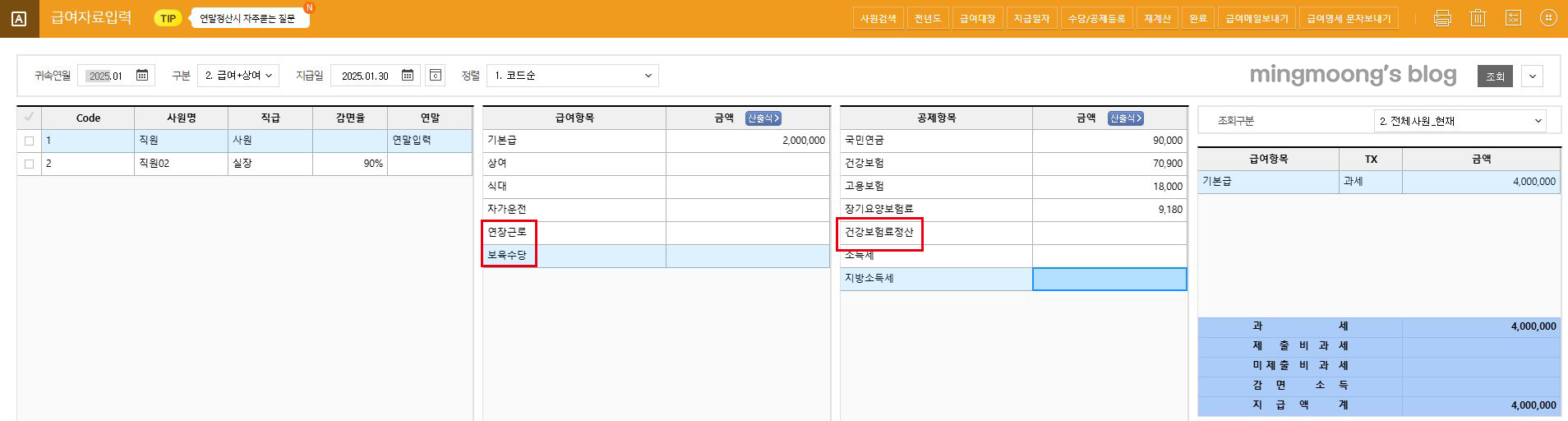Click the A logo icon at top-left
This screenshot has width=1568, height=421.
coord(19,19)
